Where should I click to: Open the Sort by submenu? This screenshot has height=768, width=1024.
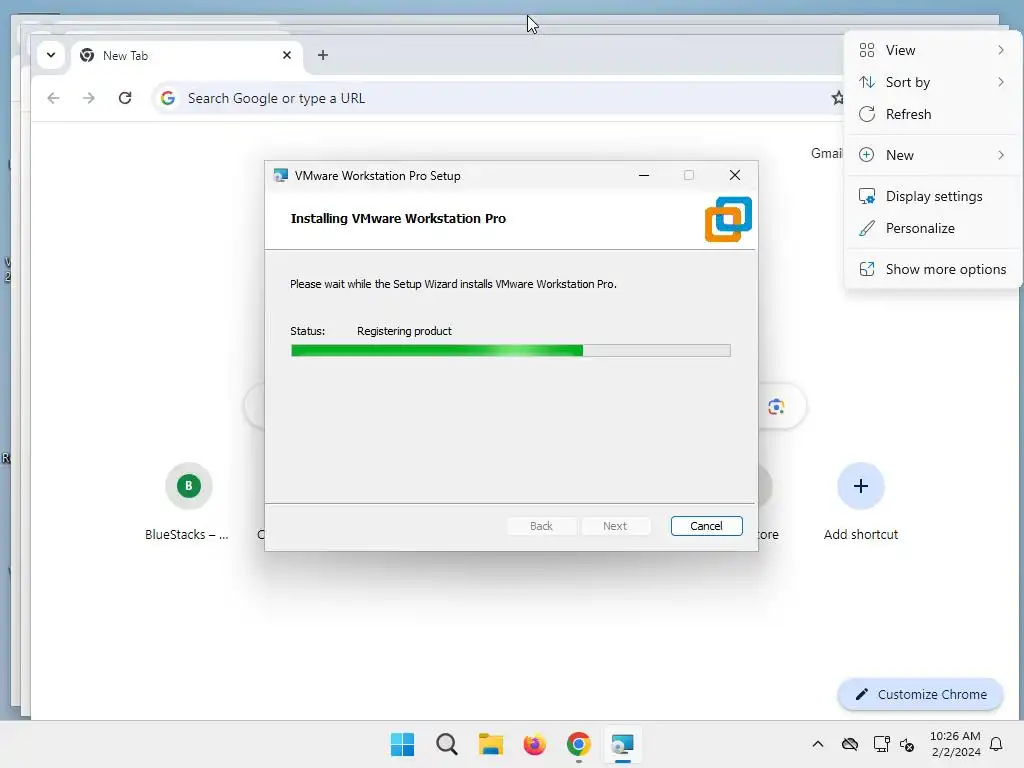coord(933,82)
